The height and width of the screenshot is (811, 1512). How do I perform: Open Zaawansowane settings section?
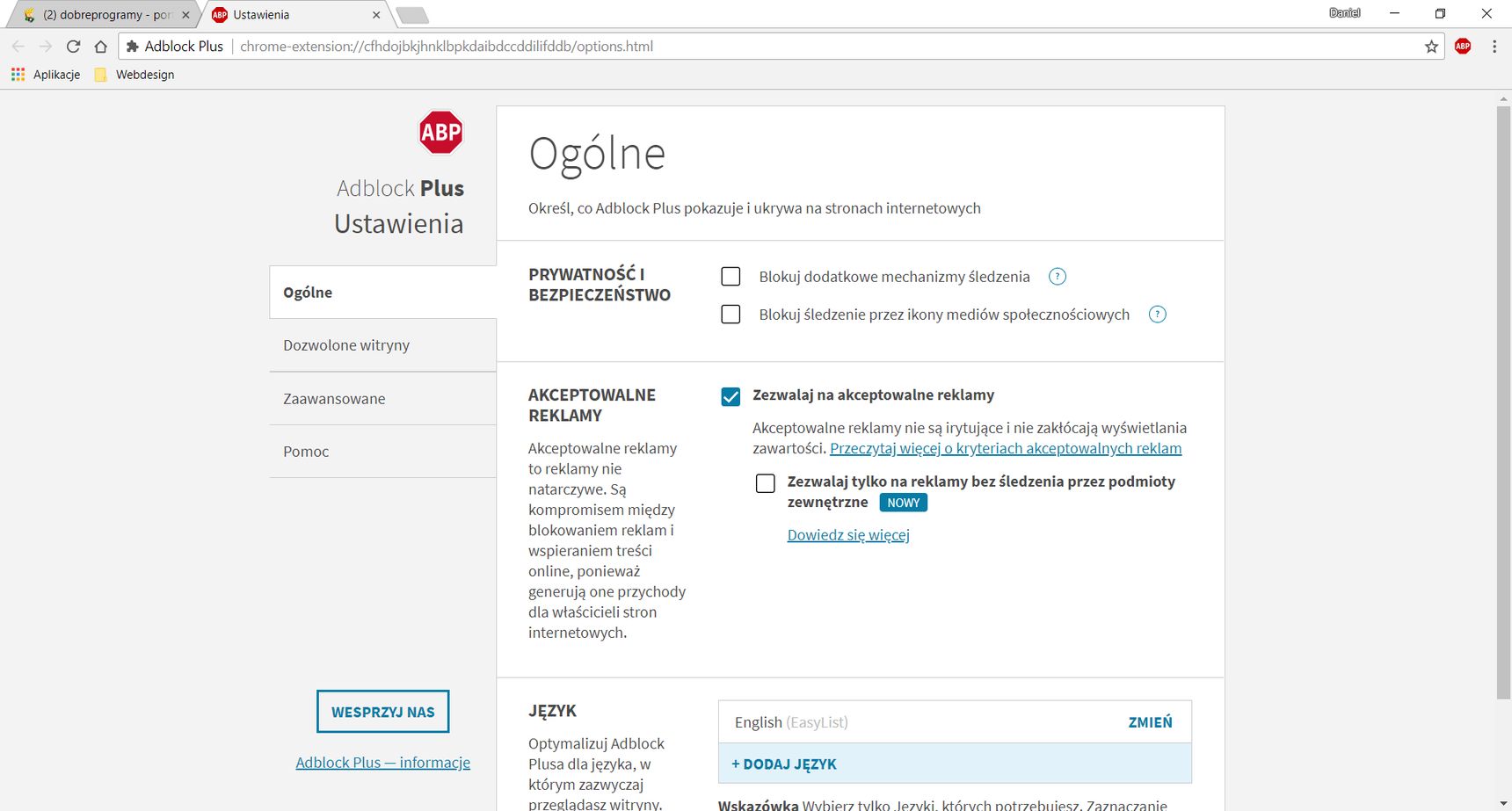click(383, 399)
